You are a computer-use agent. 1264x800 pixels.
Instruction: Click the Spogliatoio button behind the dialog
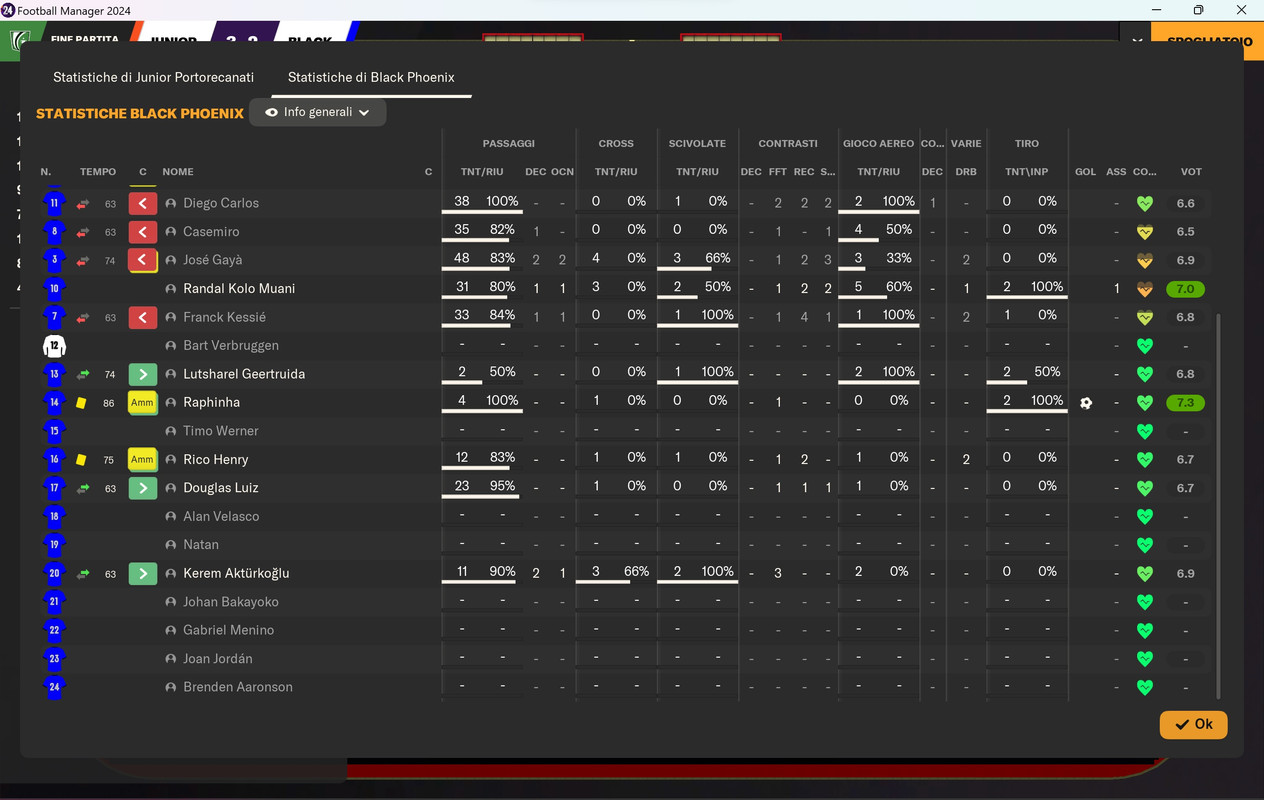point(1207,41)
